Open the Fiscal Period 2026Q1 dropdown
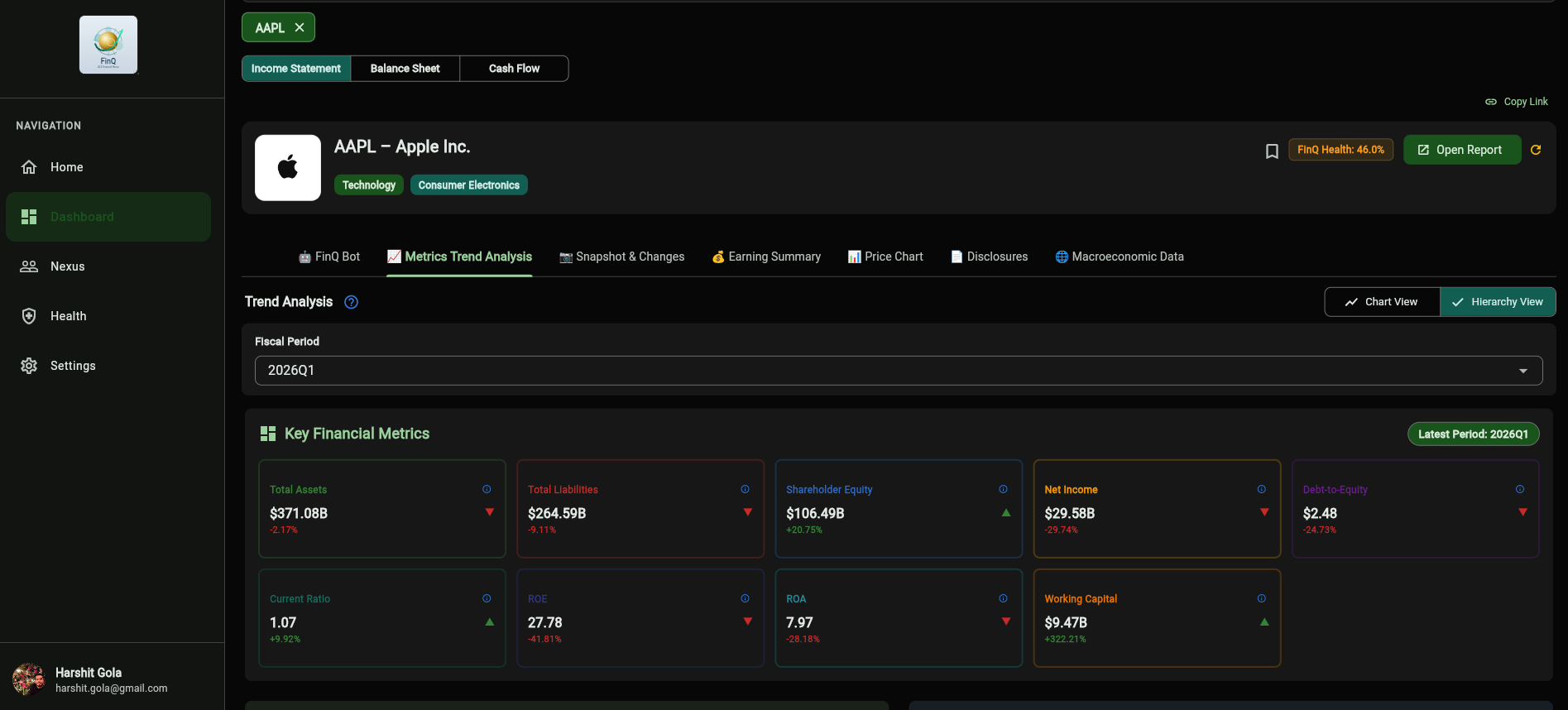The image size is (1568, 710). tap(899, 371)
